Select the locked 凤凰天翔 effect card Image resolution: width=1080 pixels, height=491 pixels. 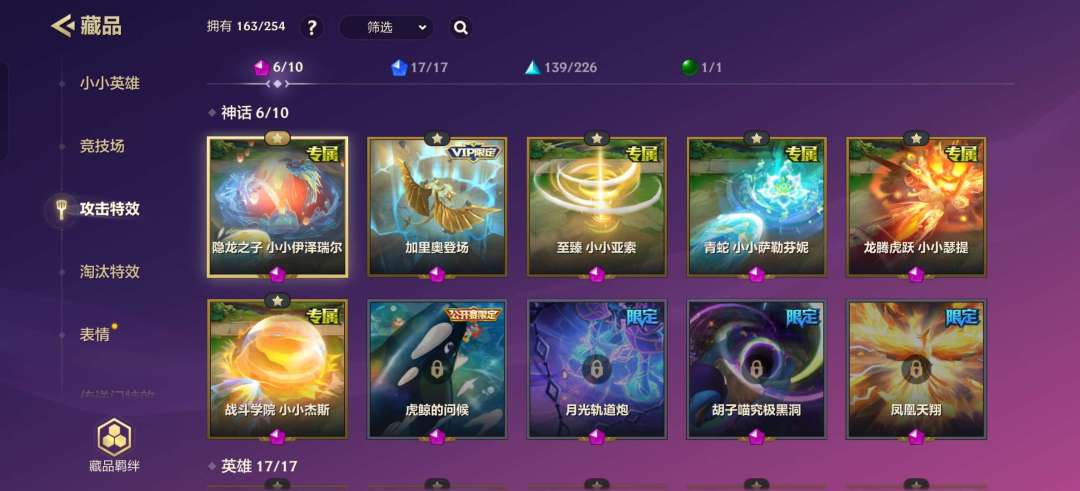916,369
